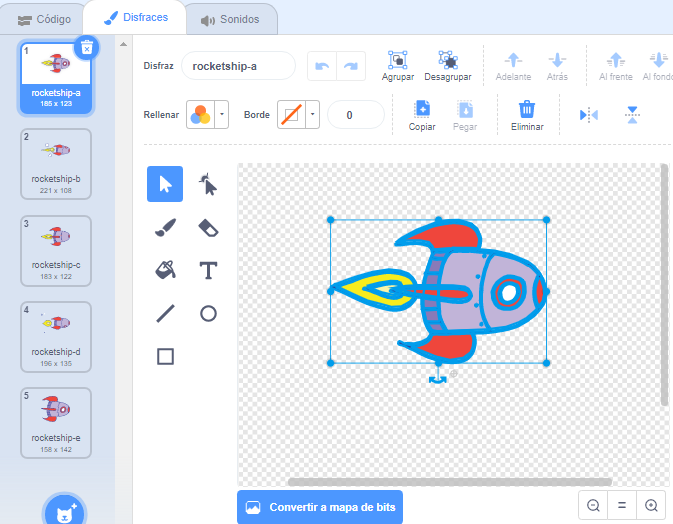673x524 pixels.
Task: Select the arrow Select tool
Action: coord(165,184)
